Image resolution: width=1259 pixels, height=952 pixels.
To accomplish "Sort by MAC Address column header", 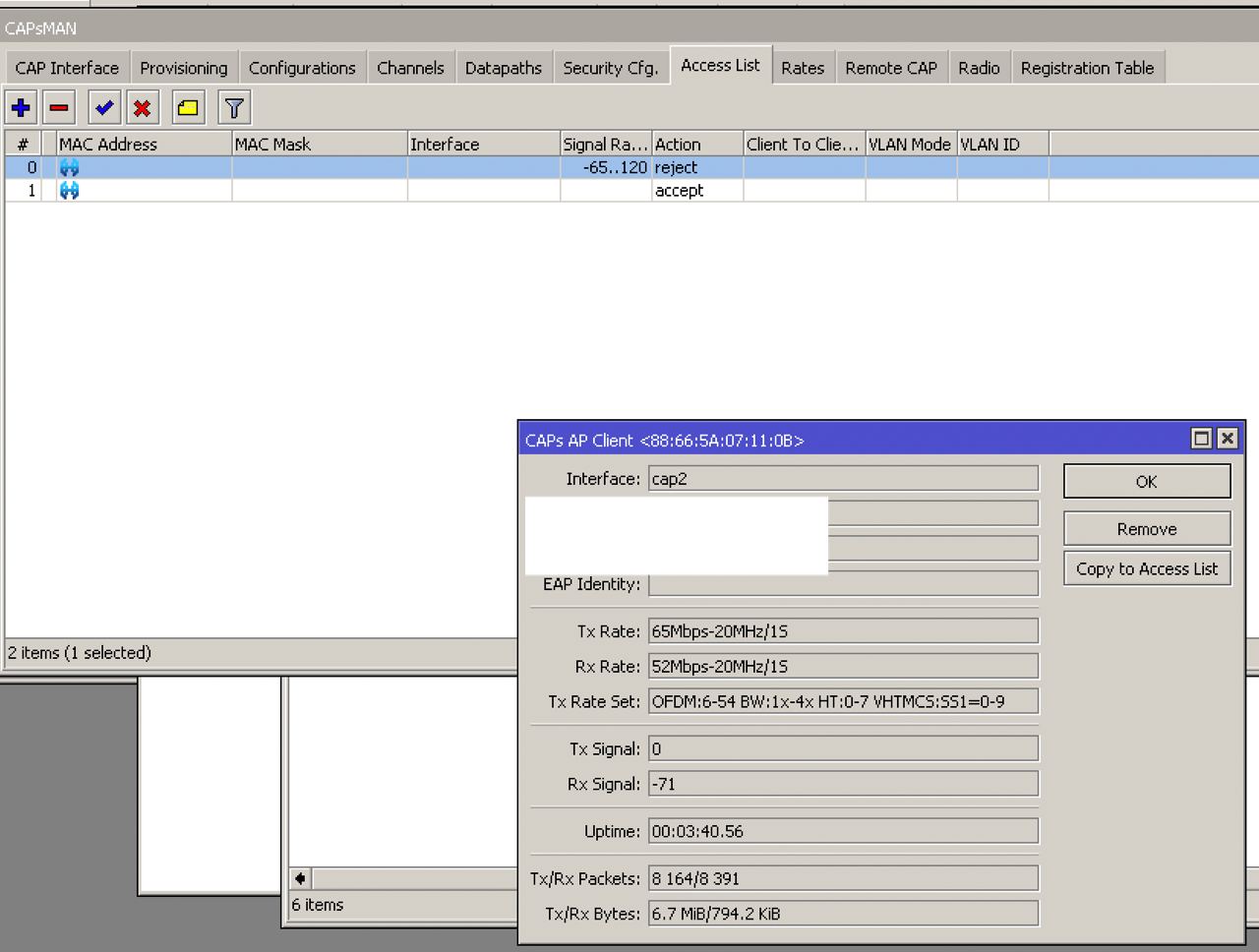I will 144,144.
